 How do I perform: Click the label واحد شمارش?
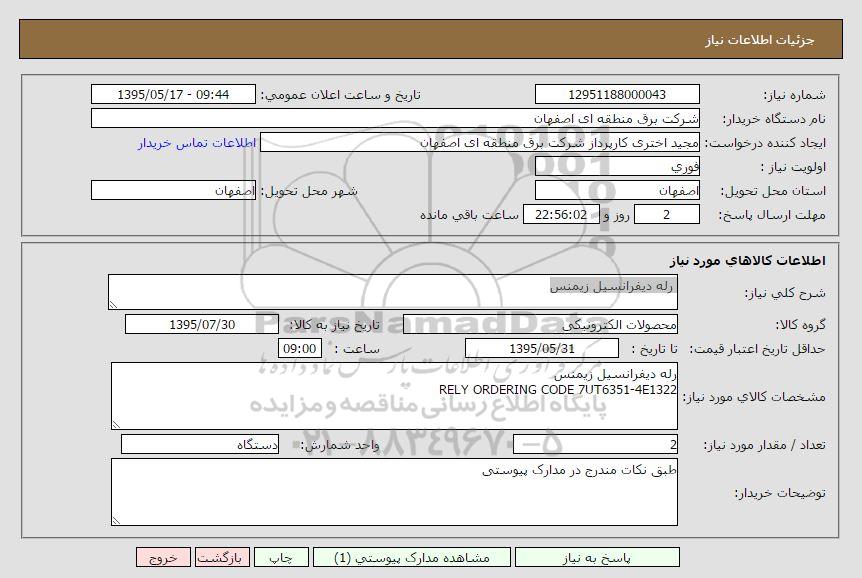point(341,445)
